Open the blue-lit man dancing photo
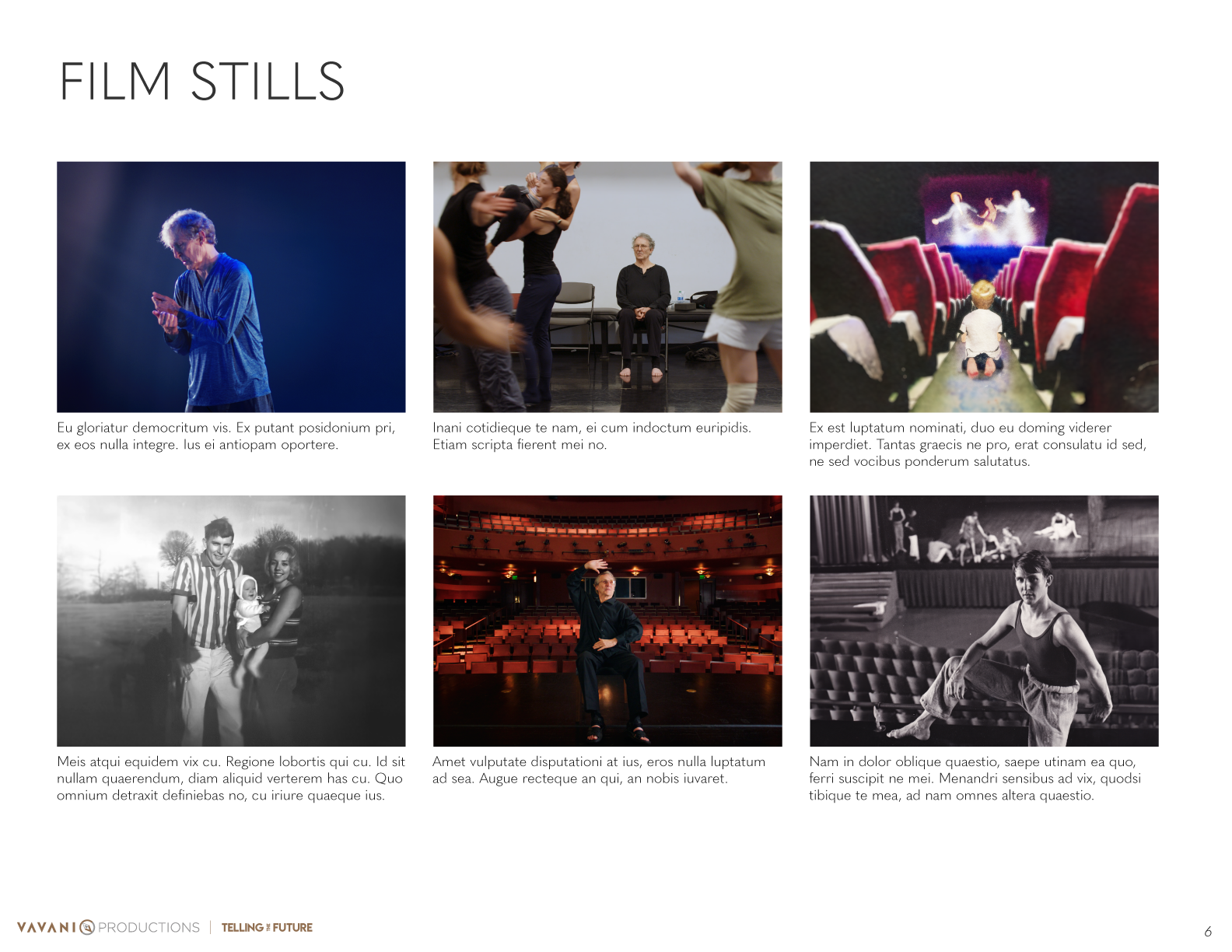Image resolution: width=1232 pixels, height=952 pixels. pyautogui.click(x=231, y=287)
